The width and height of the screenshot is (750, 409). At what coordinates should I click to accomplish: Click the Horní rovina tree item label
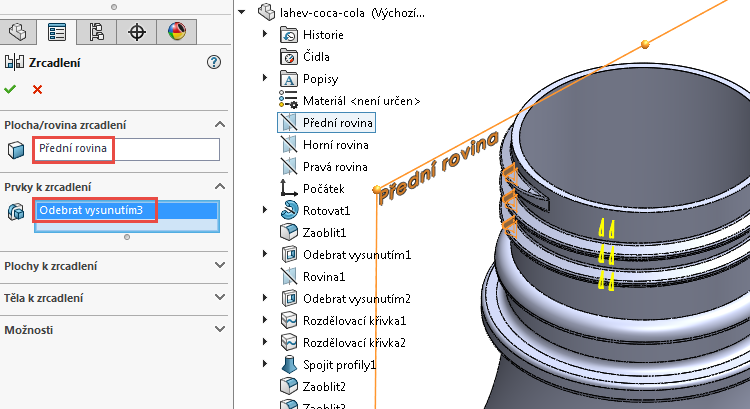point(336,145)
